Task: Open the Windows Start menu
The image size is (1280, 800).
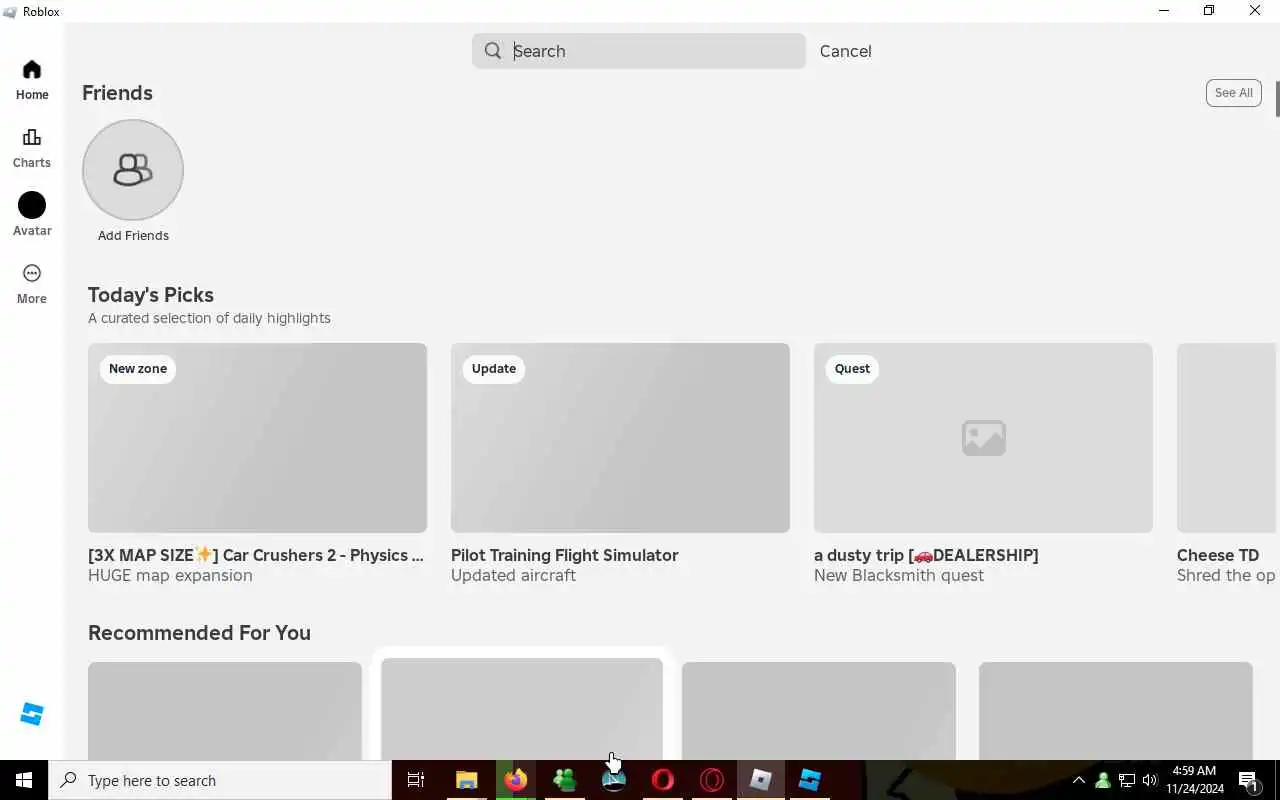Action: pos(24,780)
